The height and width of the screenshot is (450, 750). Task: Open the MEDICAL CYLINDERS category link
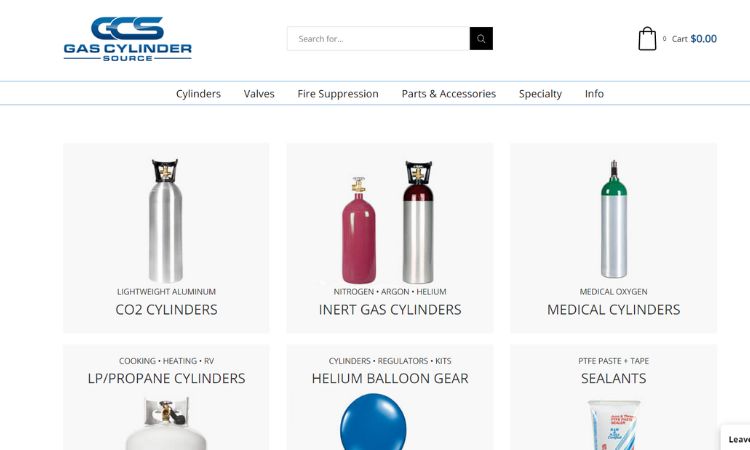613,310
